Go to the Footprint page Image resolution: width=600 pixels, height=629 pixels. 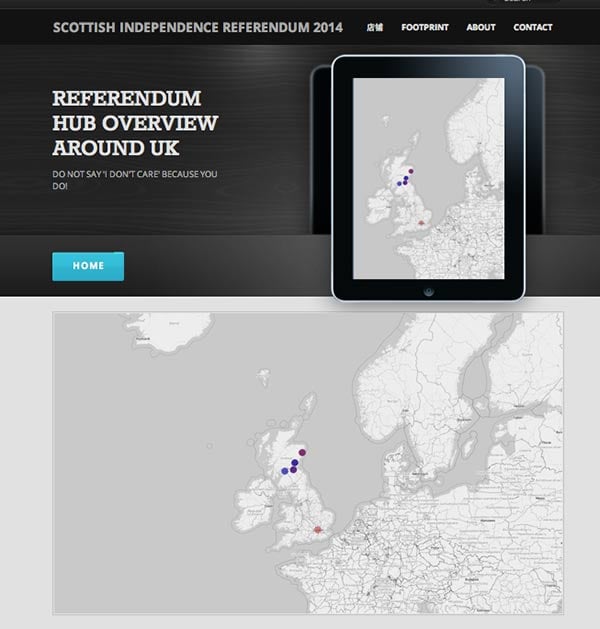[x=423, y=27]
